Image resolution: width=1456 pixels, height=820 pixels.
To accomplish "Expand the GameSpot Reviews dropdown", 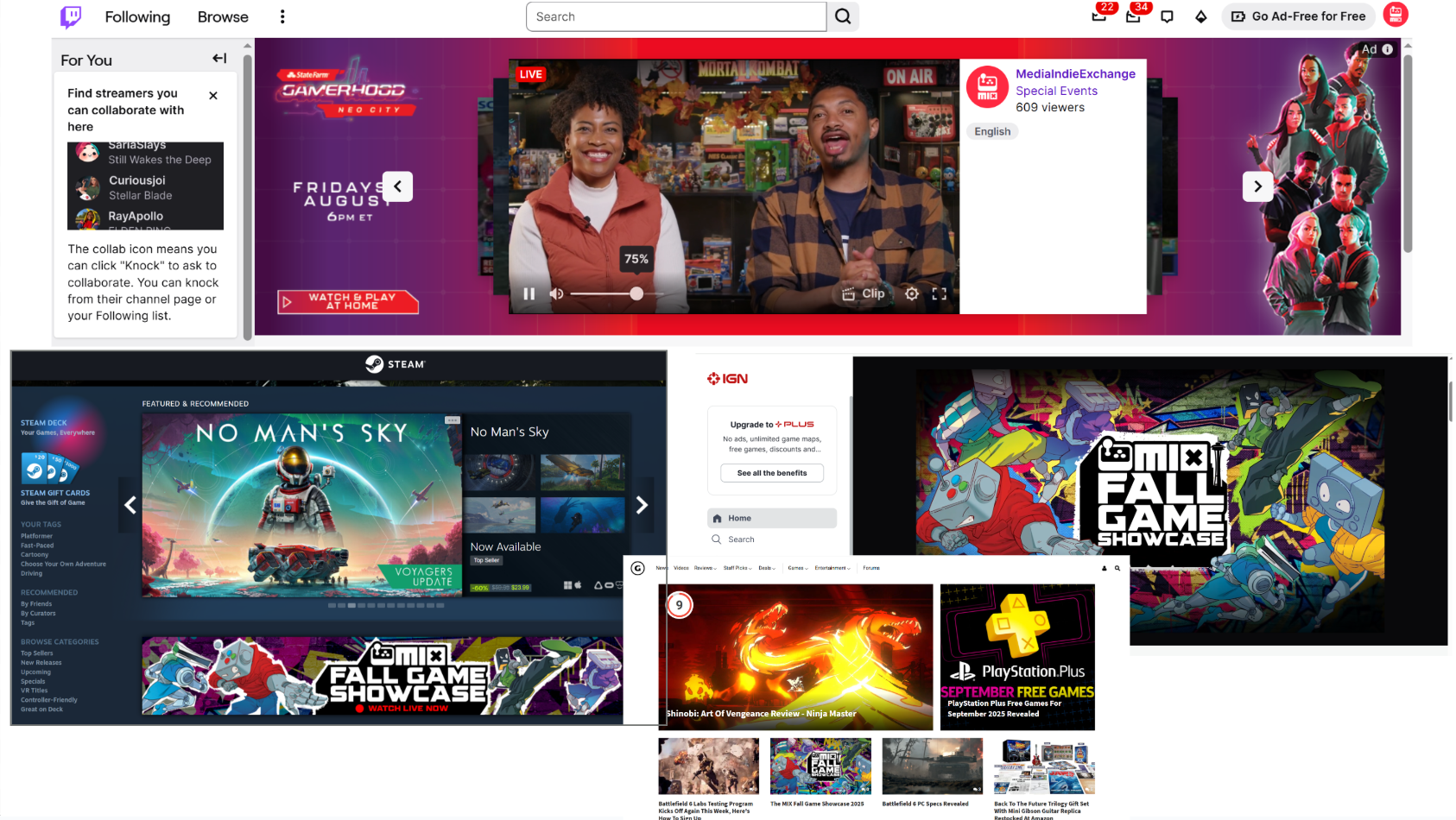I will [705, 568].
